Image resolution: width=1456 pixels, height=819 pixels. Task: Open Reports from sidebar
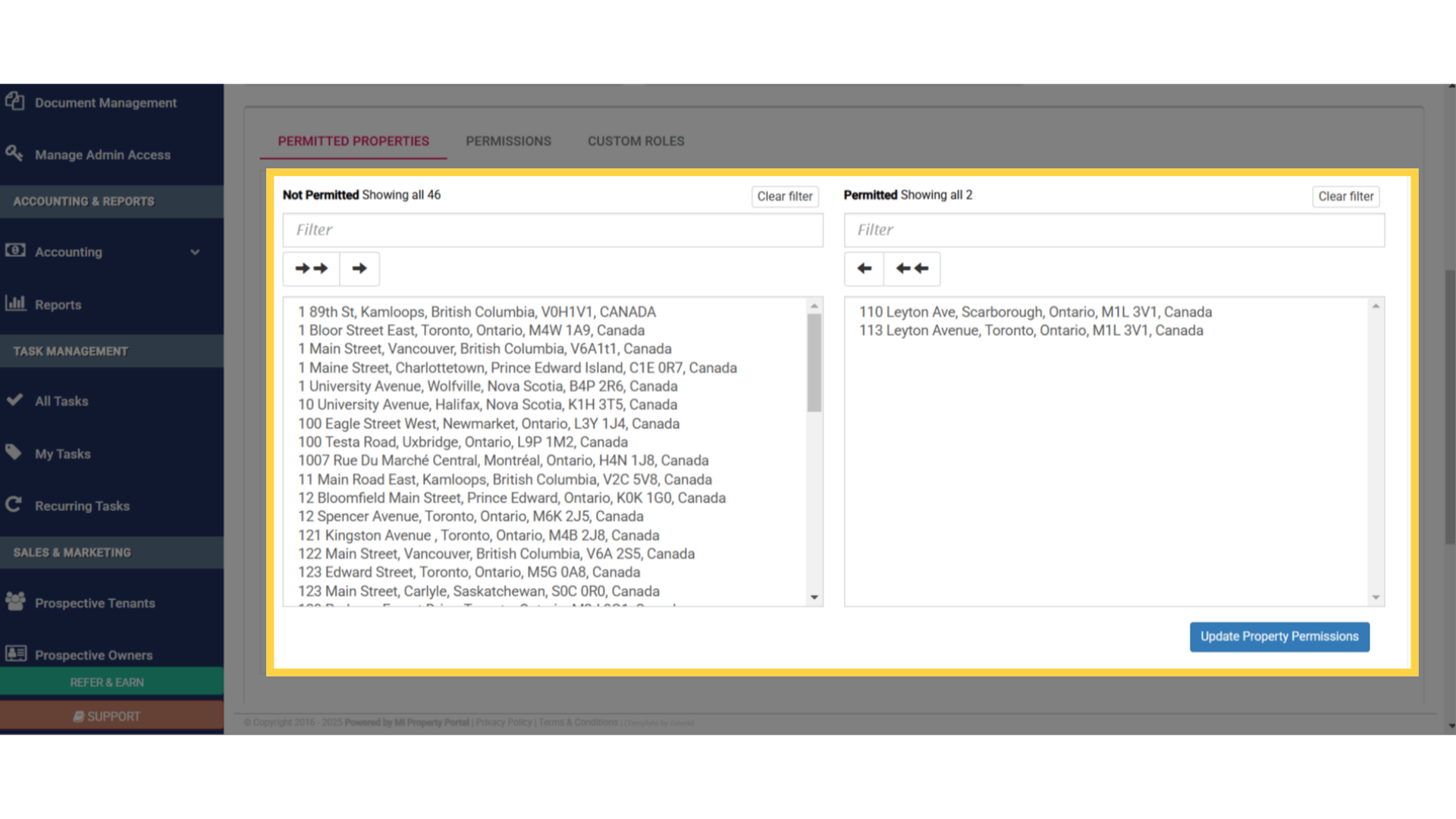tap(58, 305)
